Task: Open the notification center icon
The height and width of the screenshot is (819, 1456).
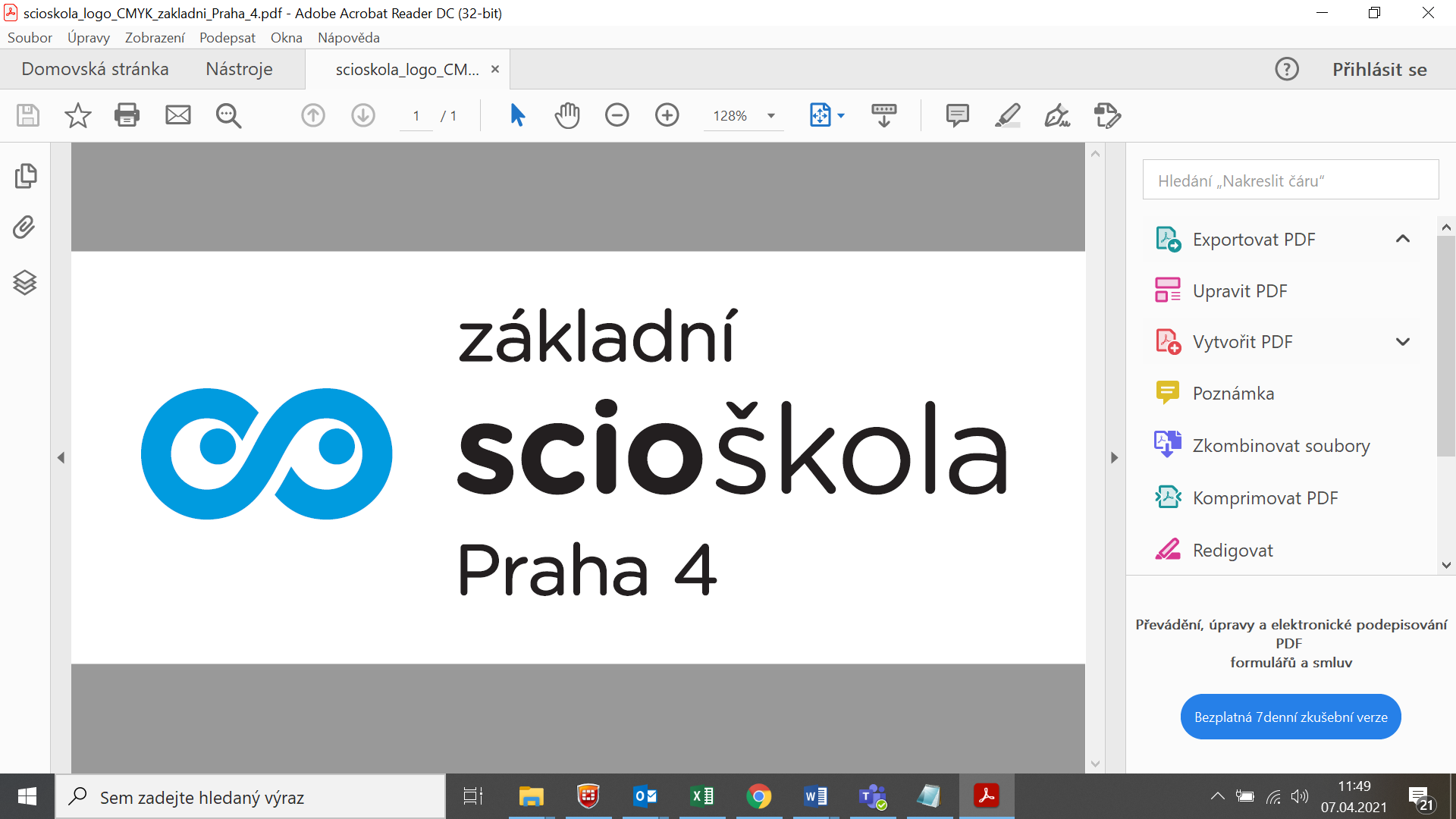Action: click(1421, 798)
